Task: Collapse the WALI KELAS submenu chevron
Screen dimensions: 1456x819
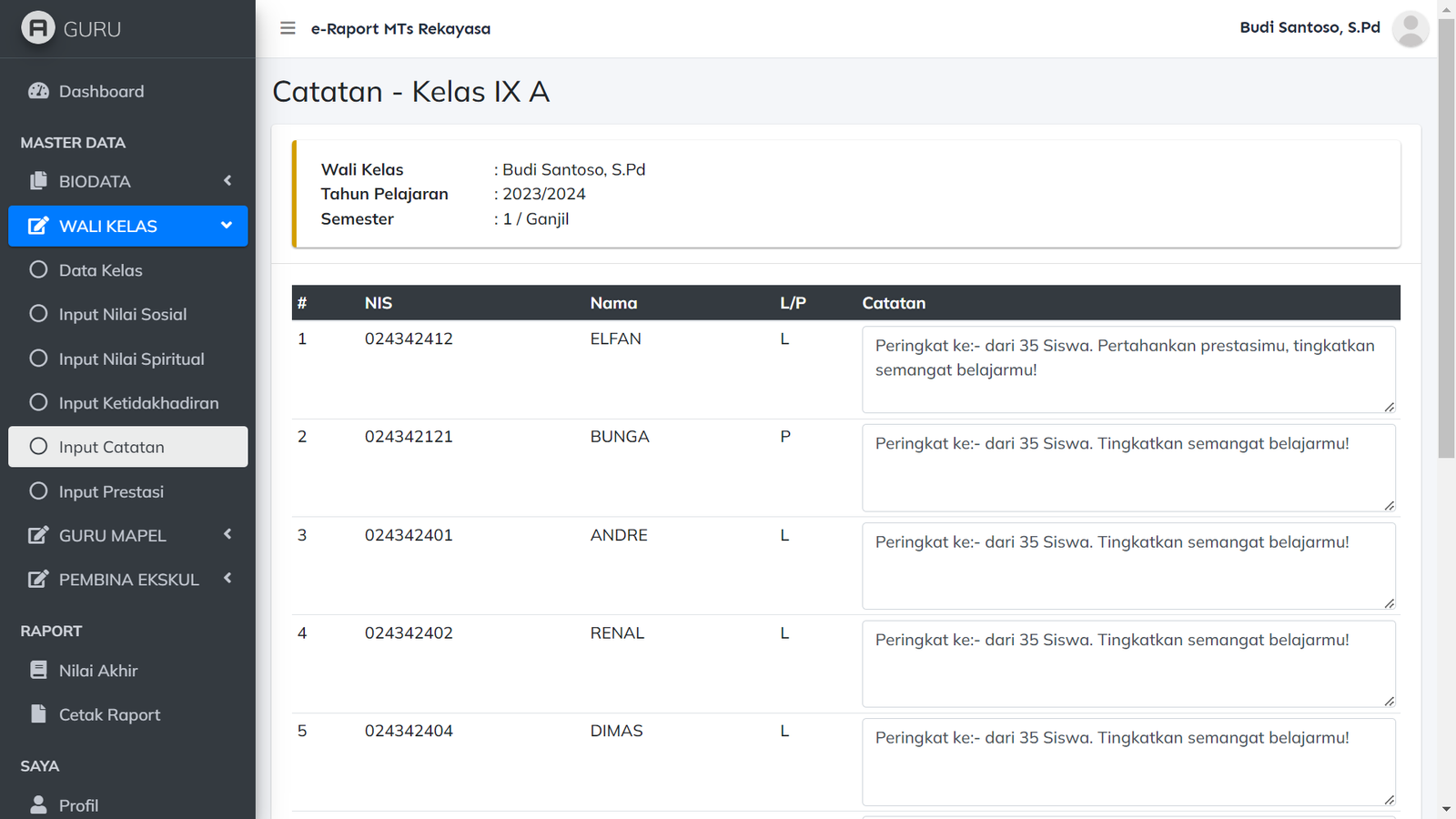Action: click(227, 226)
